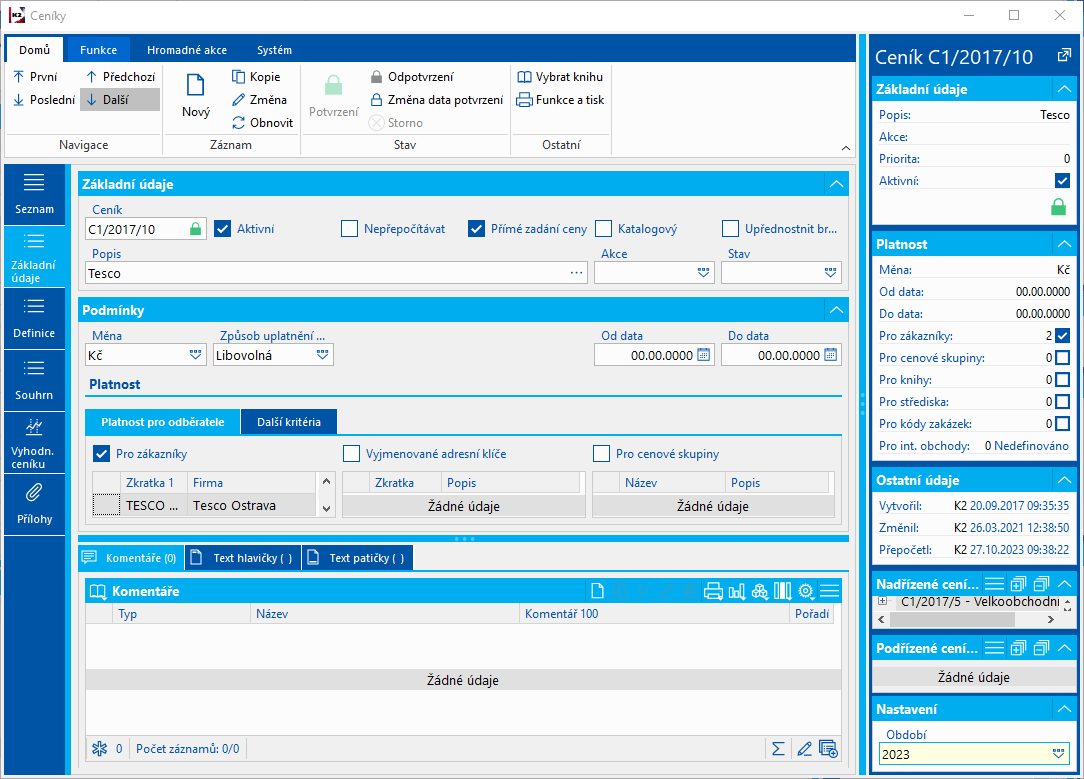Go to the first record with První
Screen dimensions: 1084x779
coord(35,77)
